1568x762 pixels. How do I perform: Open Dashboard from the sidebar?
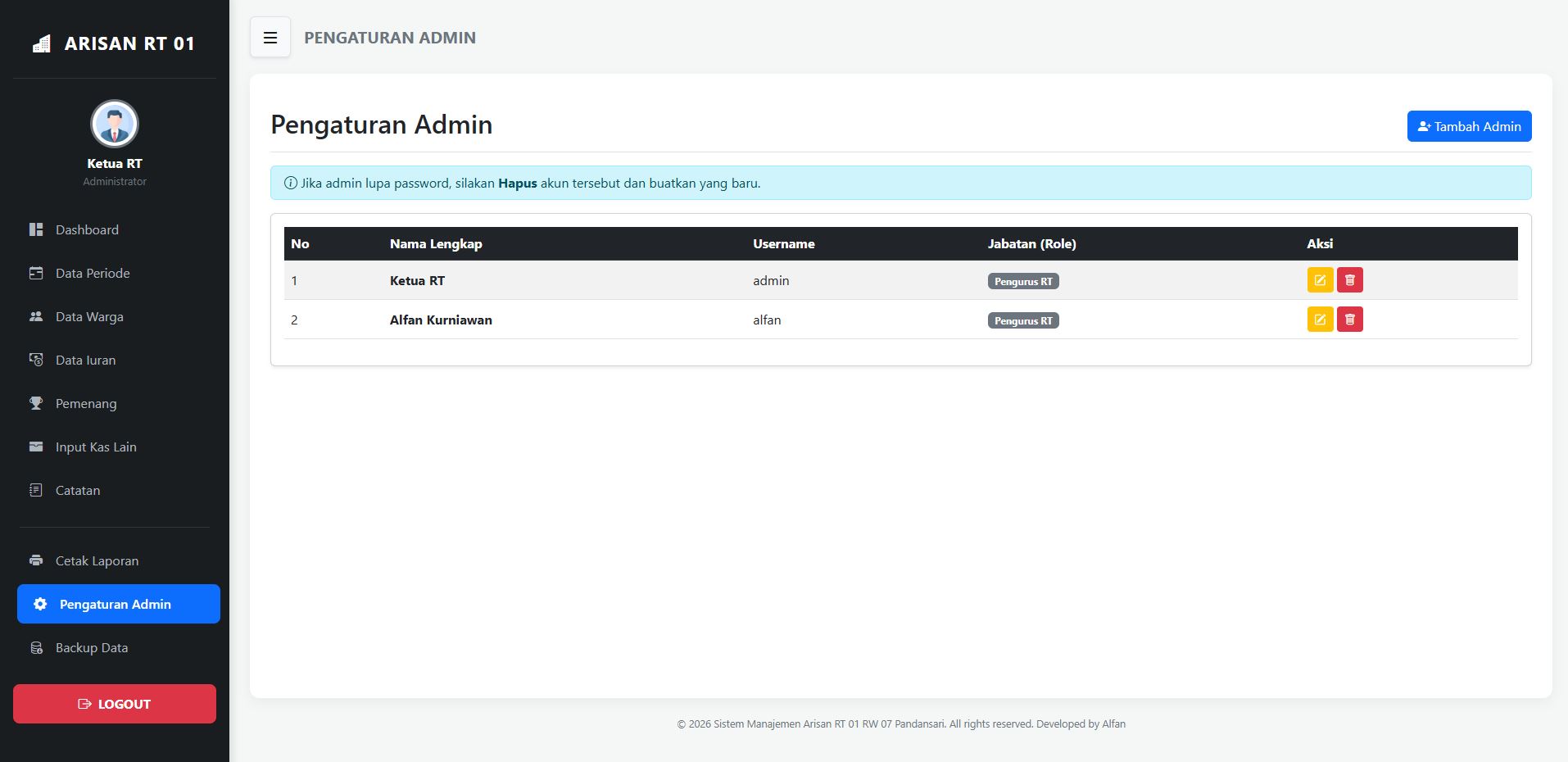coord(87,230)
